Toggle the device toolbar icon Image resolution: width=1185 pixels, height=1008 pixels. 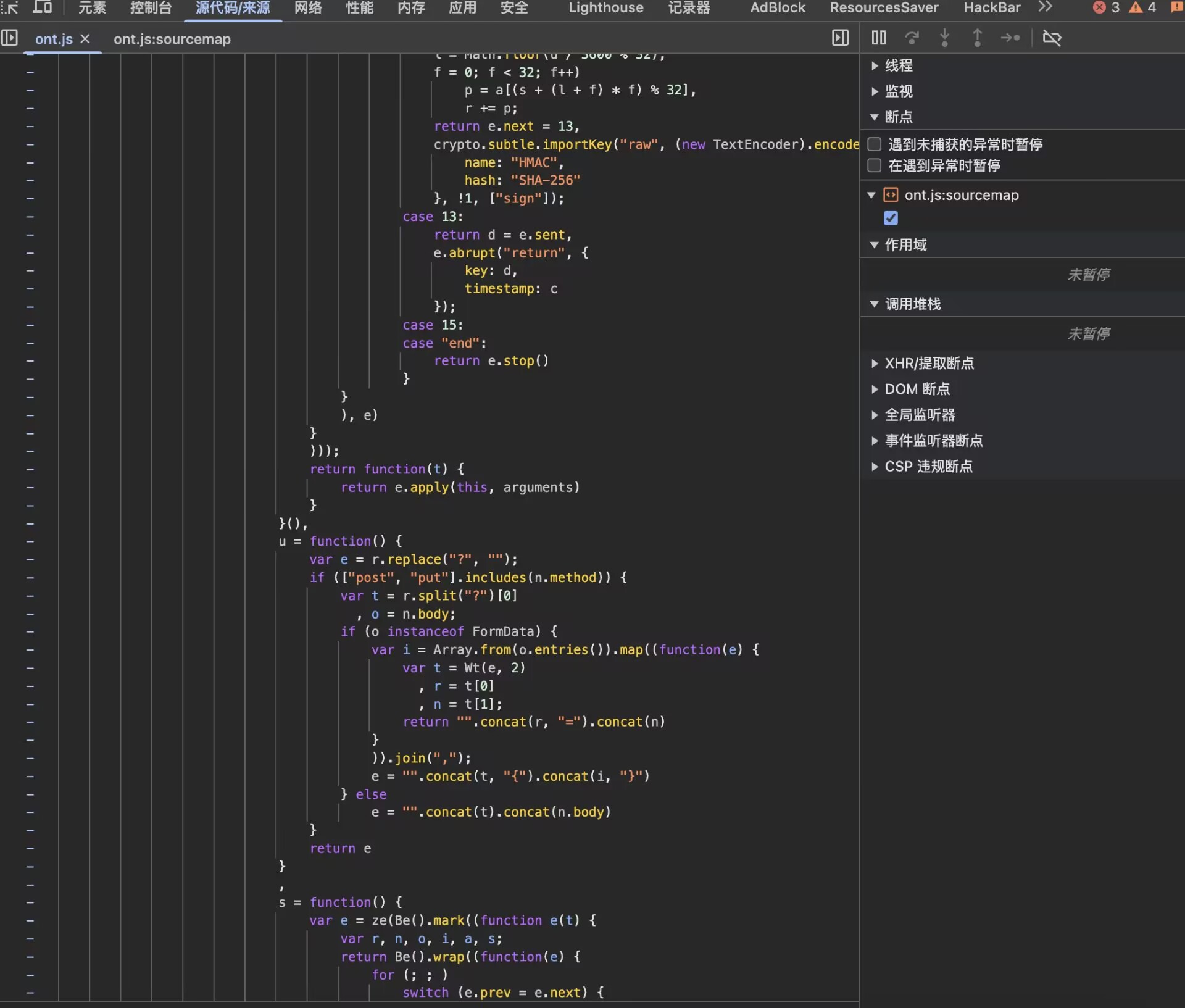point(42,7)
